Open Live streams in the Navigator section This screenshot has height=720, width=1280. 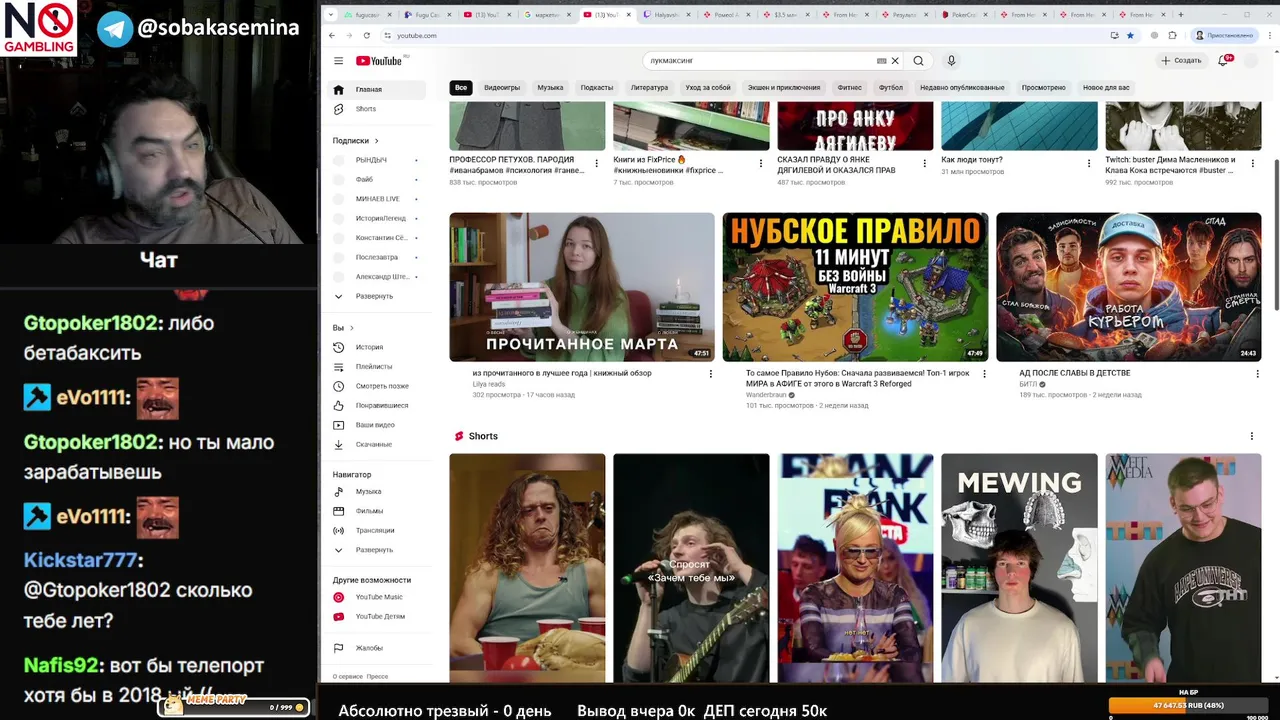(378, 531)
